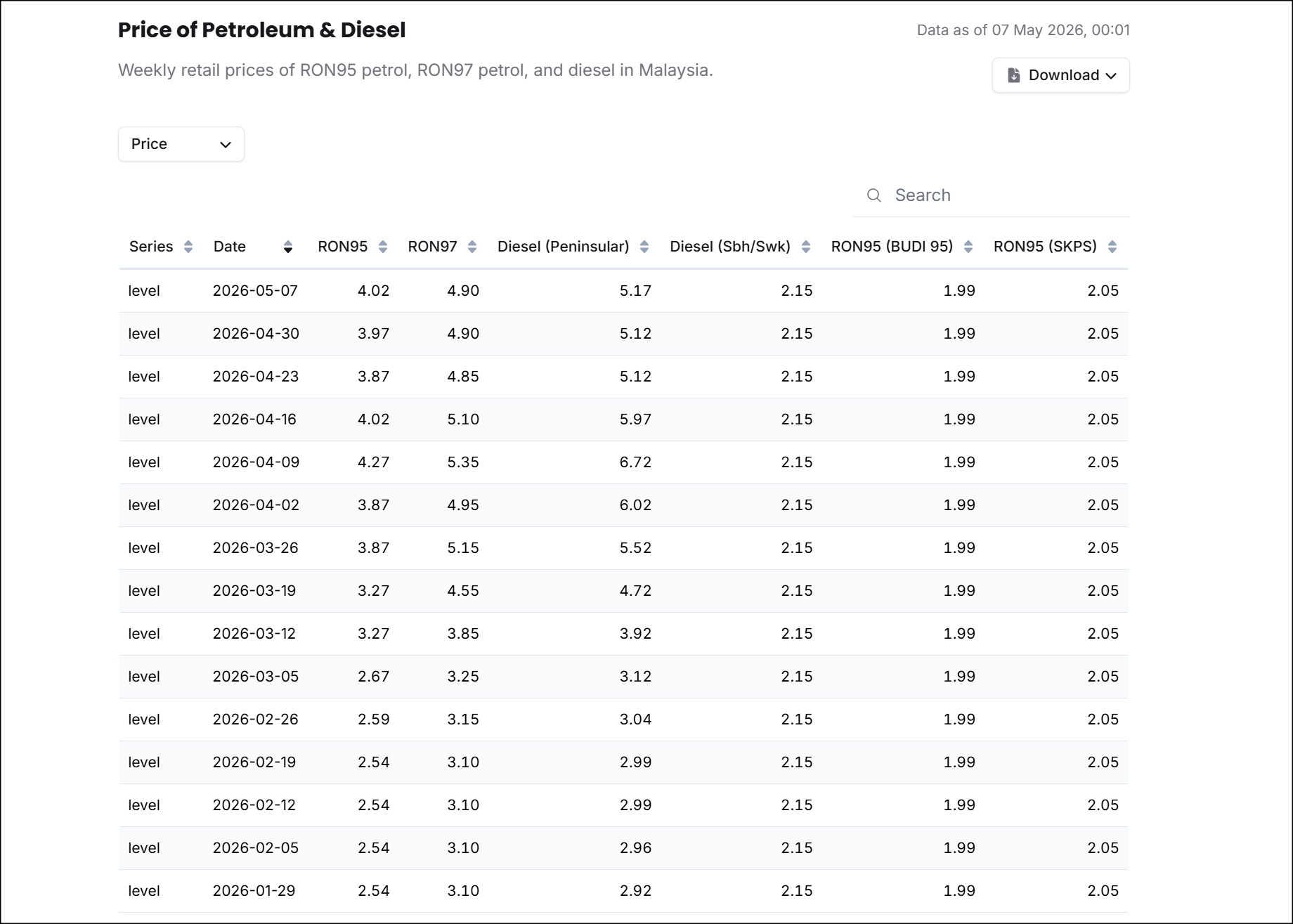Click the Download file icon
This screenshot has height=924, width=1293.
pyautogui.click(x=1014, y=75)
